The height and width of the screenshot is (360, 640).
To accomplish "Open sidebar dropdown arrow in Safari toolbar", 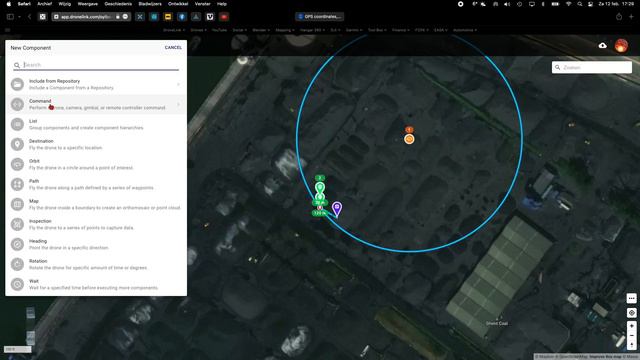I will 19,17.
